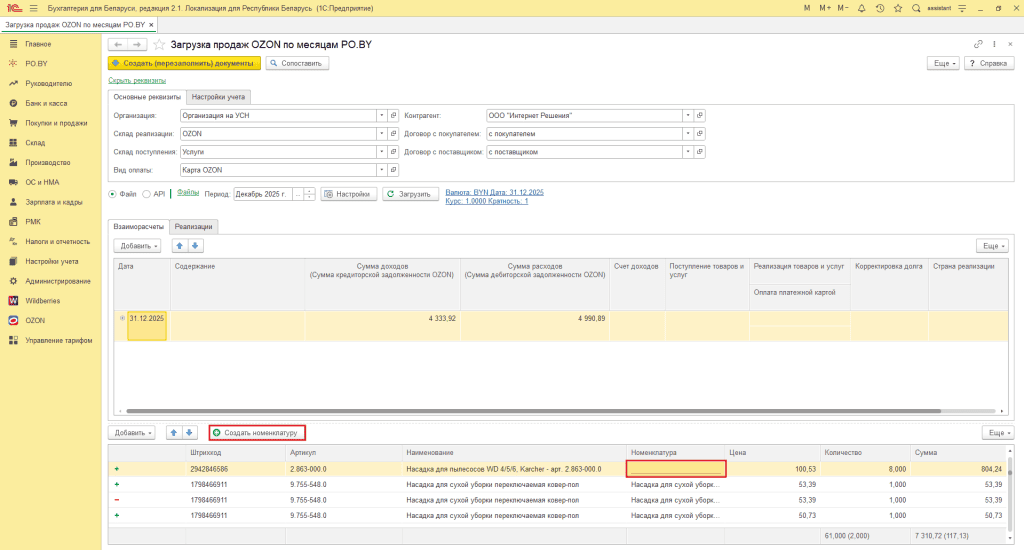Expand Склад поступления dropdown
The width and height of the screenshot is (1024, 550).
[x=381, y=152]
